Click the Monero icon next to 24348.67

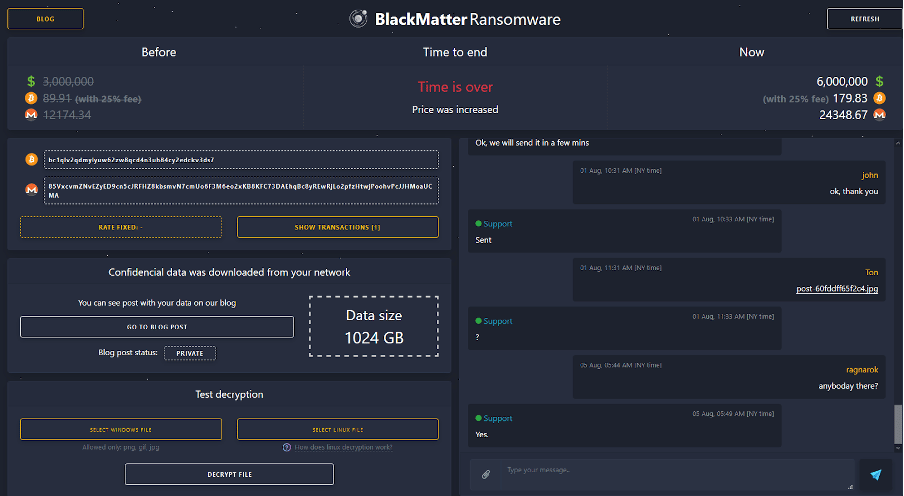click(879, 115)
